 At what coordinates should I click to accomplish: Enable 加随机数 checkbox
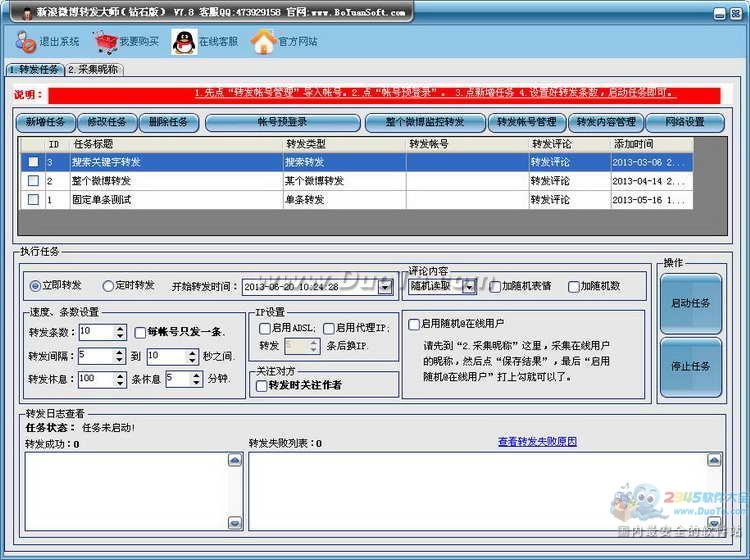click(x=574, y=286)
